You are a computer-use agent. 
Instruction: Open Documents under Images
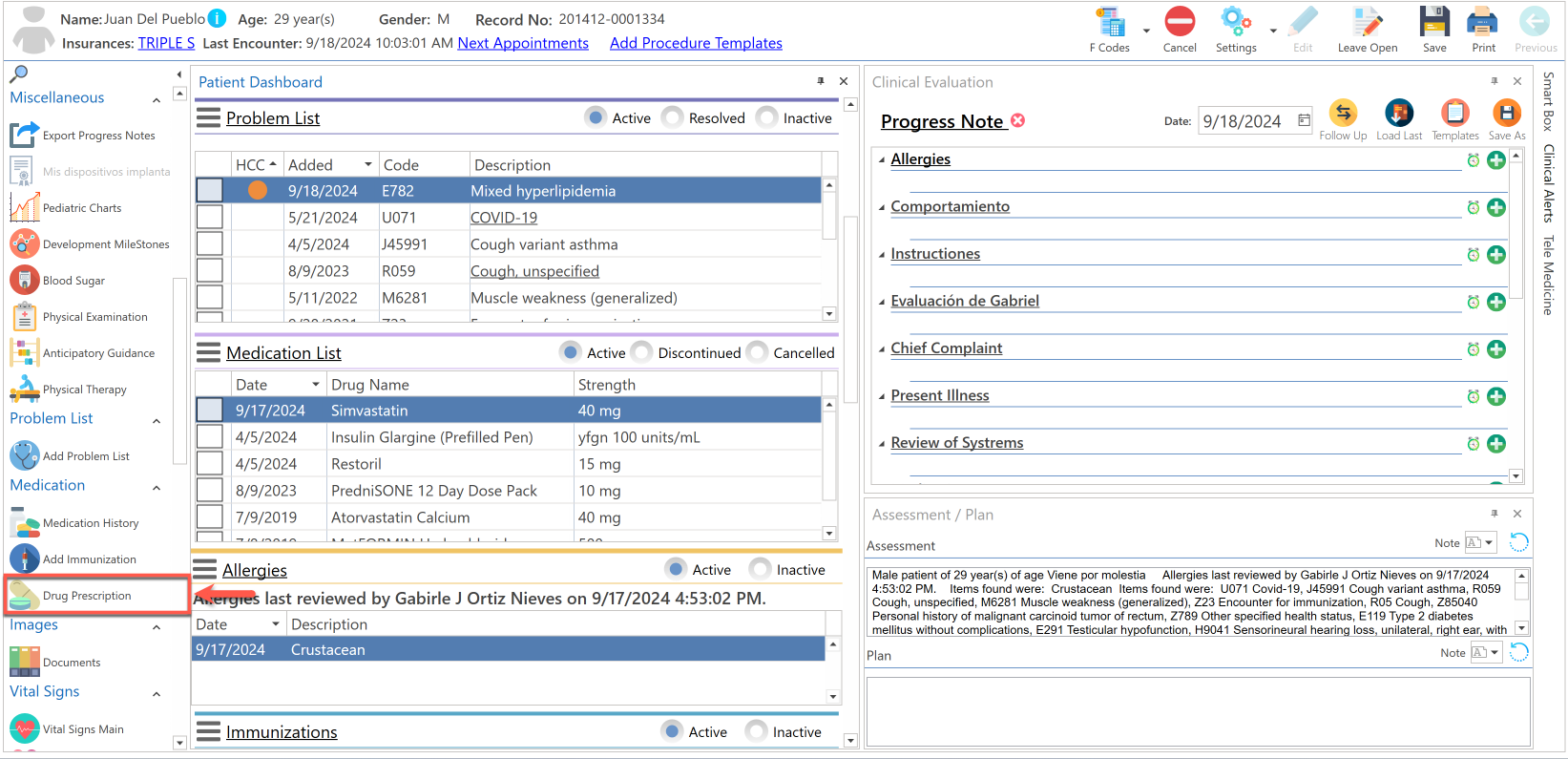coord(54,663)
